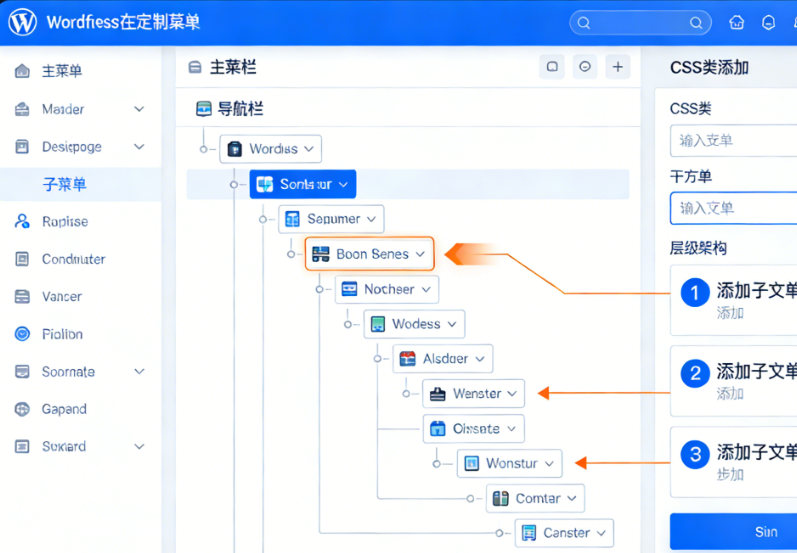Expand the Desiepoge sidebar chevron
797x553 pixels.
point(139,147)
